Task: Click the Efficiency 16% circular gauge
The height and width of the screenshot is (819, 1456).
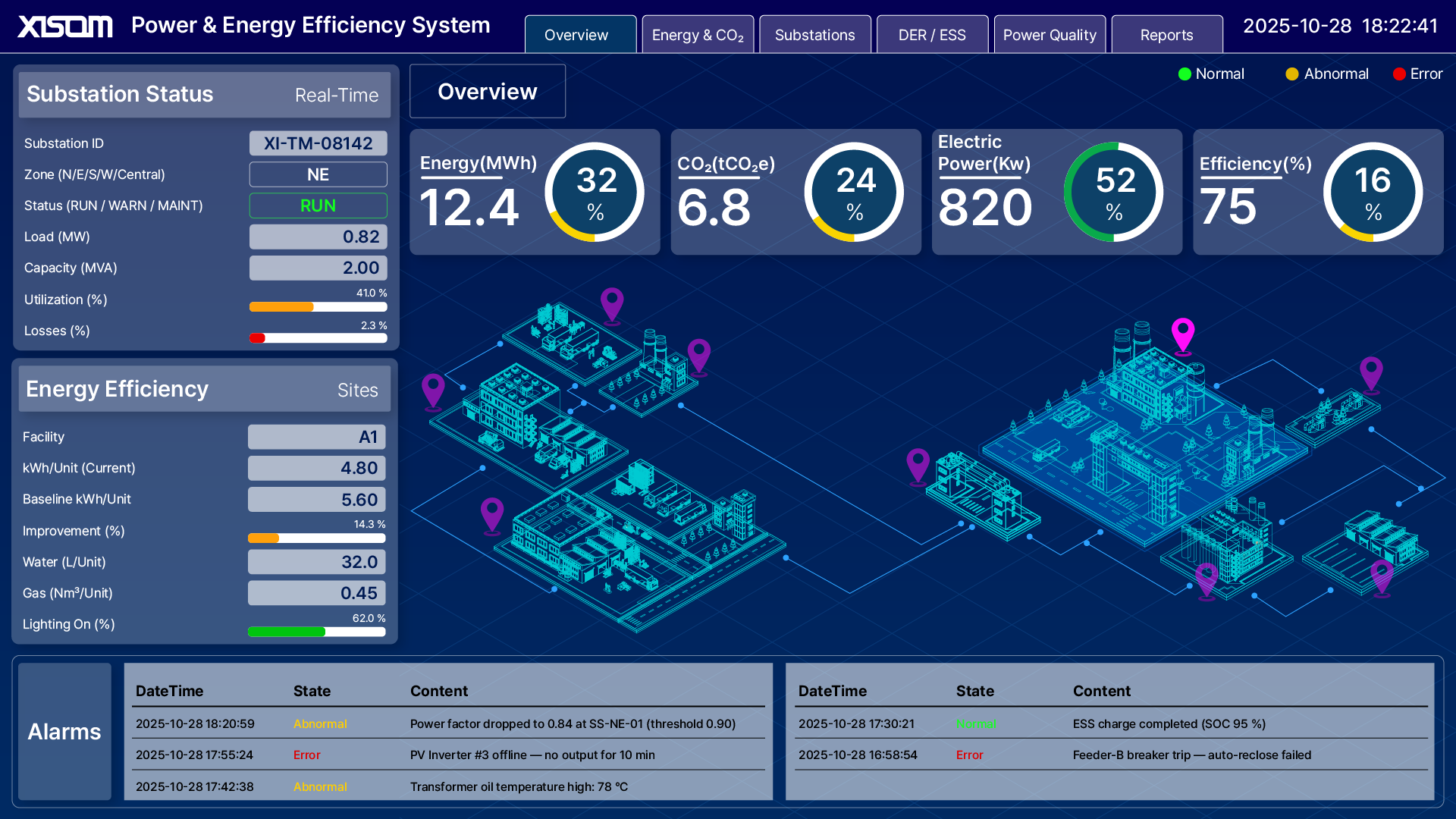Action: pos(1373,193)
